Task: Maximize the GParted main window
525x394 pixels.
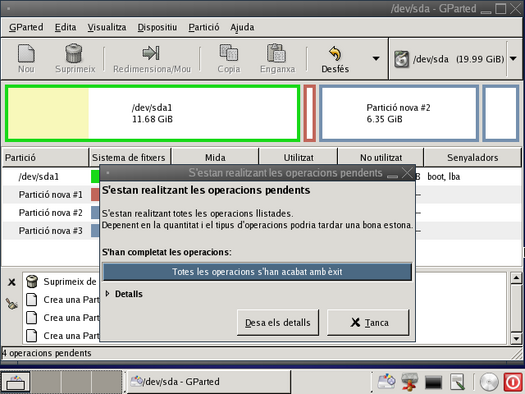Action: [501, 8]
